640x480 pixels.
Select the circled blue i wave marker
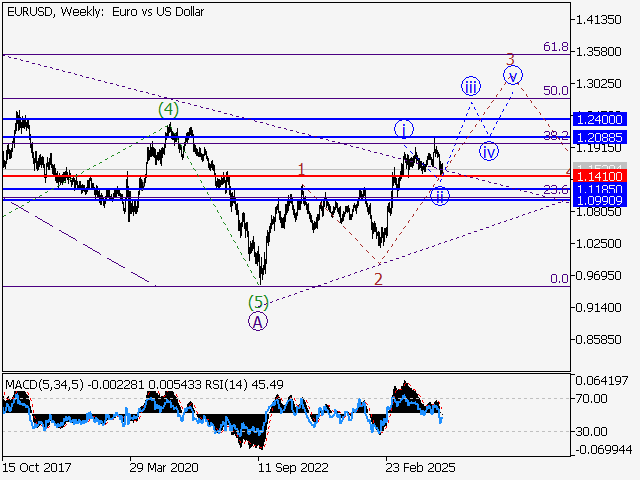[404, 129]
